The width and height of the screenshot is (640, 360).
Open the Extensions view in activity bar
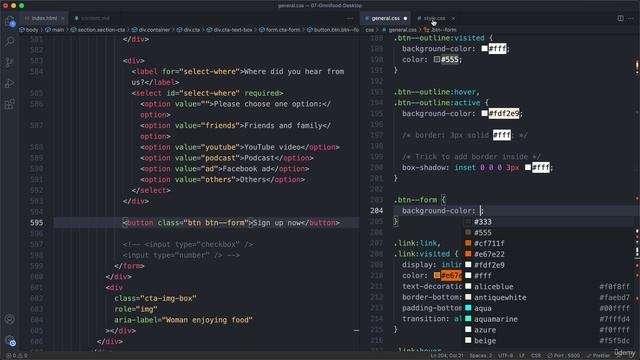coord(10,104)
